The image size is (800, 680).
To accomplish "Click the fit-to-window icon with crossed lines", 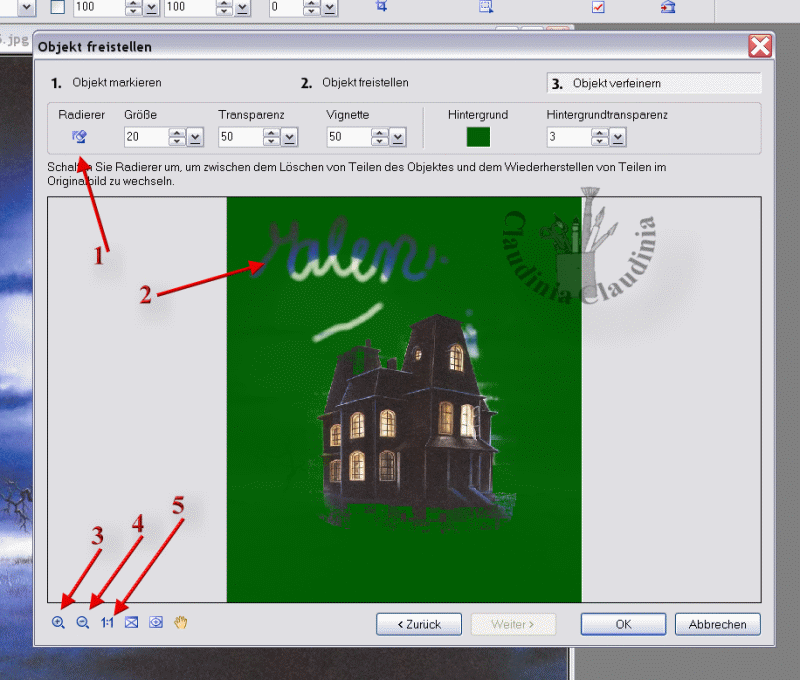I will [x=132, y=622].
